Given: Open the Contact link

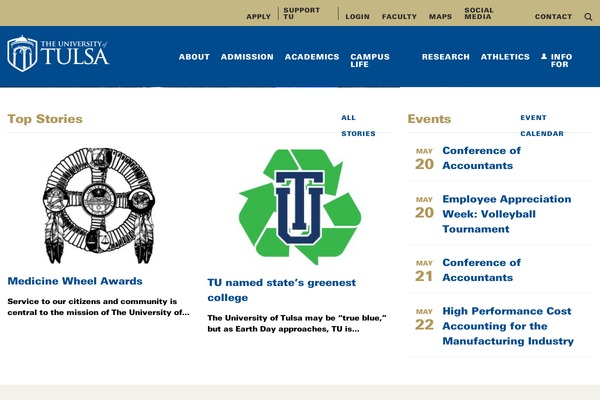Looking at the screenshot, I should [x=553, y=17].
